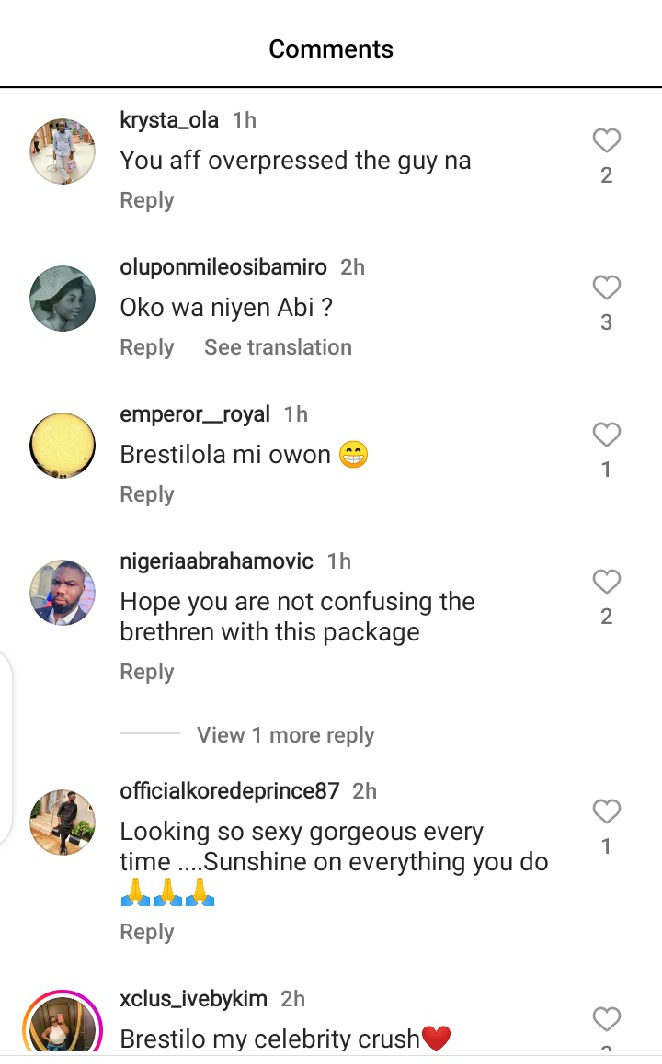Tap heart on xclus_ivebykim's comment
662x1064 pixels.
606,1019
